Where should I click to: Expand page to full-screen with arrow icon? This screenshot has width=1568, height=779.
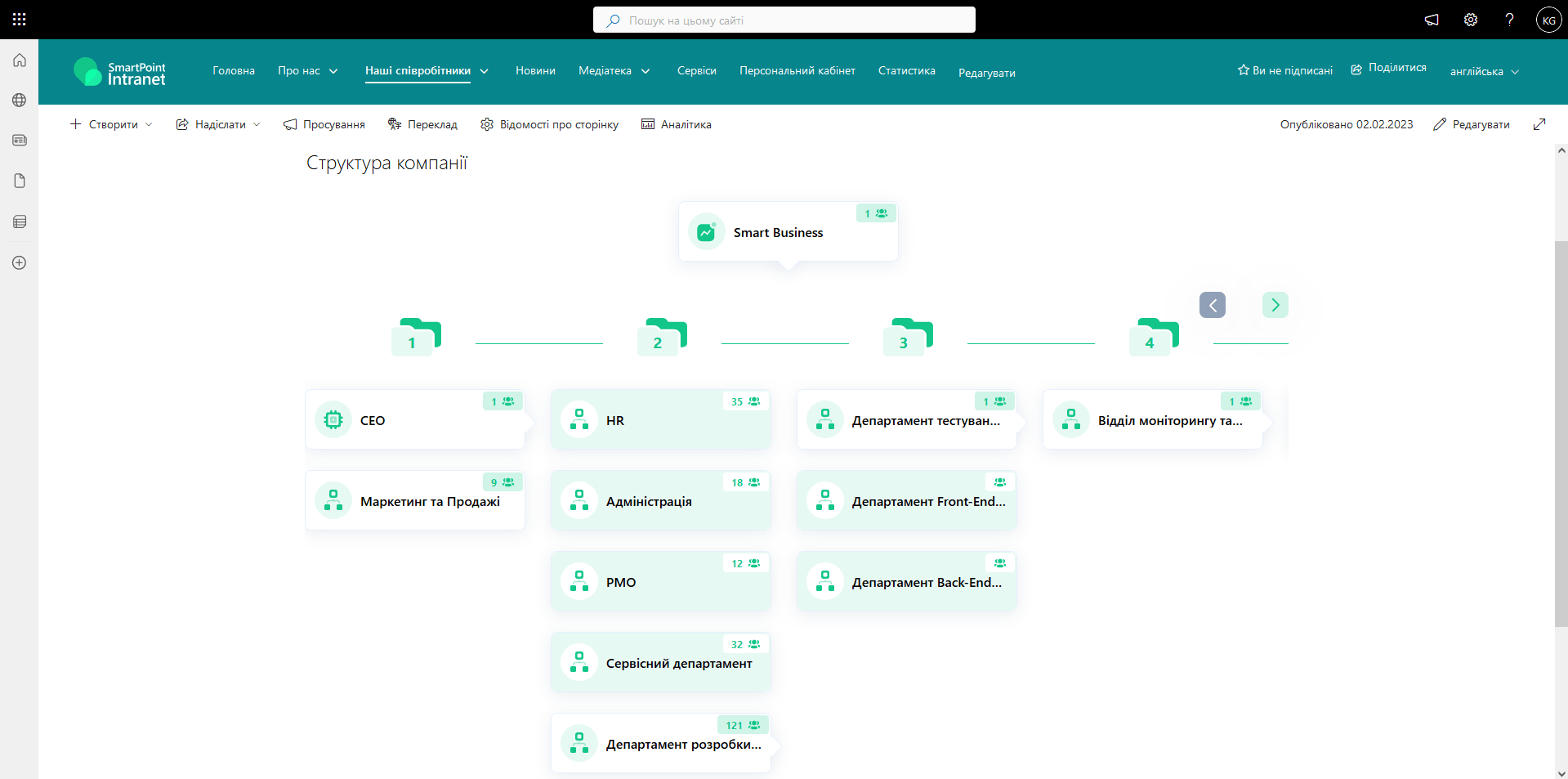pyautogui.click(x=1539, y=124)
